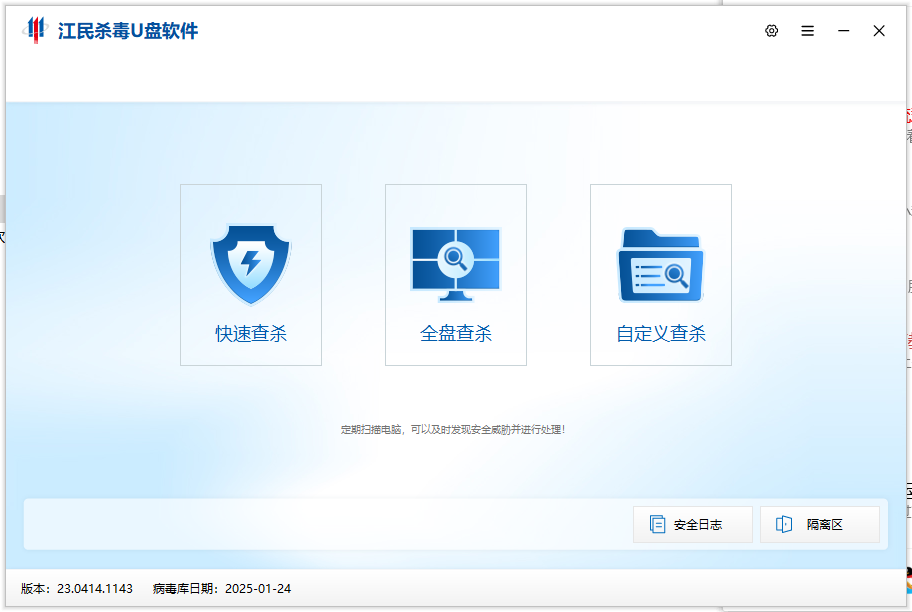
Task: Launch the 全盘查杀 full disk scan
Action: (455, 275)
